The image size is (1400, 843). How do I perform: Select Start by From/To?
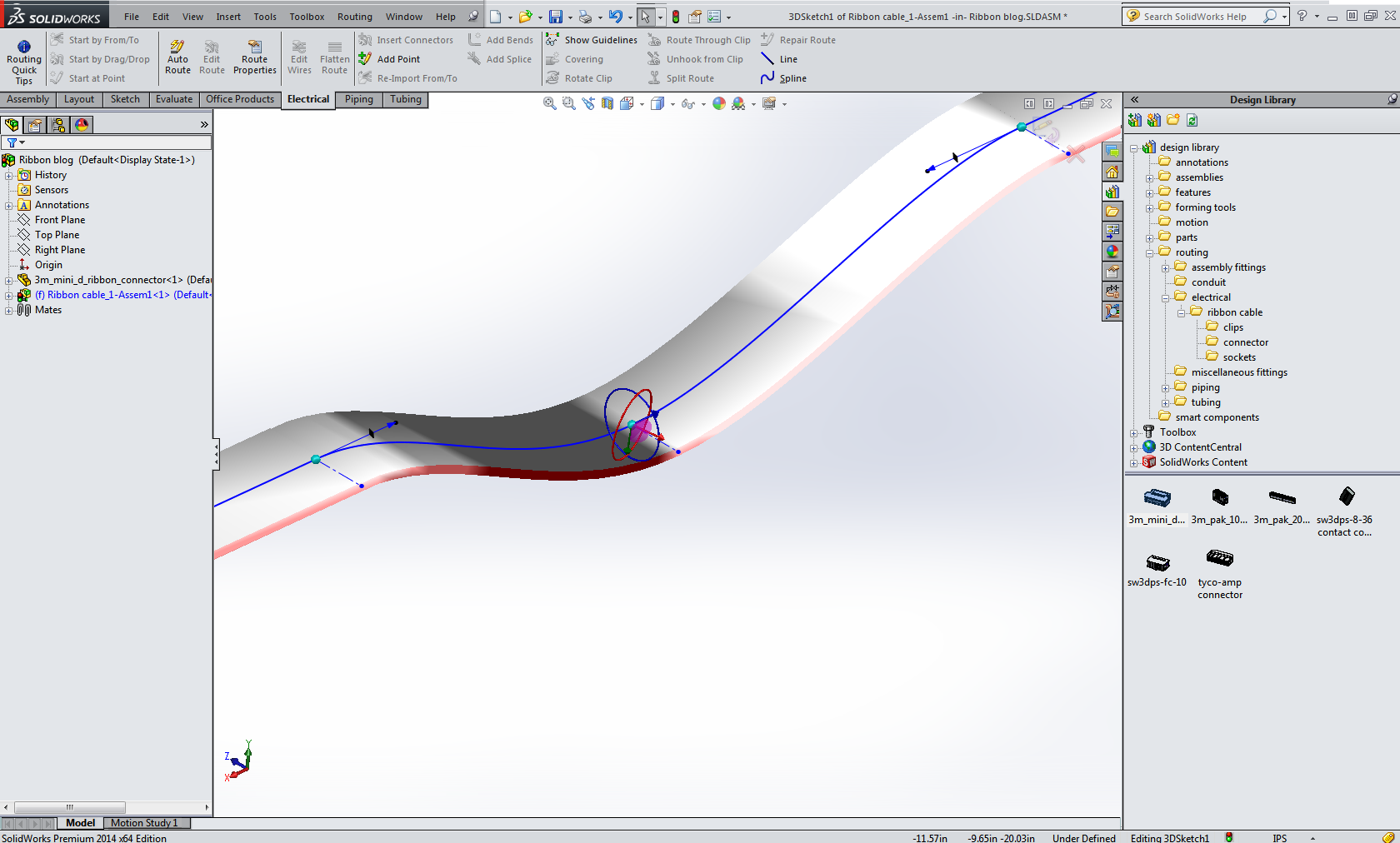tap(95, 40)
